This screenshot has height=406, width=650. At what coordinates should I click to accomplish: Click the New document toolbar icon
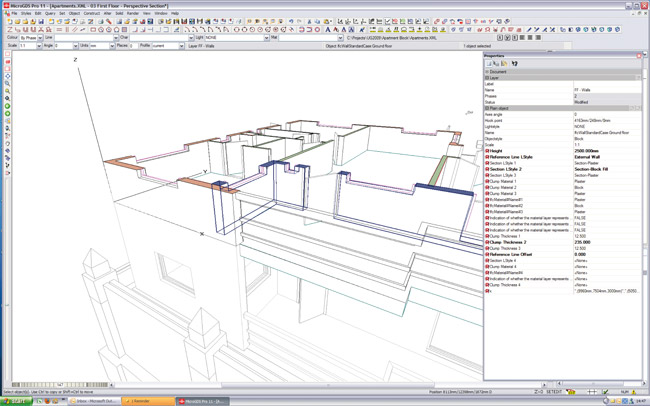pos(8,21)
